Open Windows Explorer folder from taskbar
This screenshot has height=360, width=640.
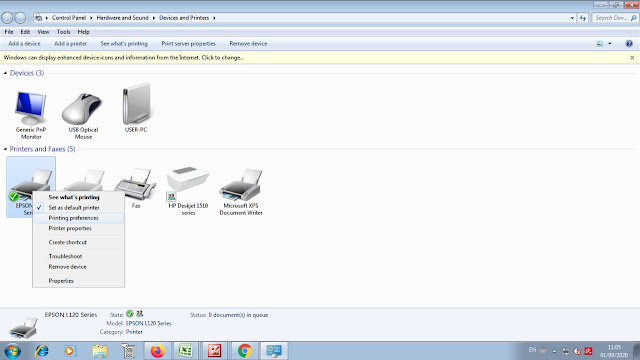coord(100,351)
